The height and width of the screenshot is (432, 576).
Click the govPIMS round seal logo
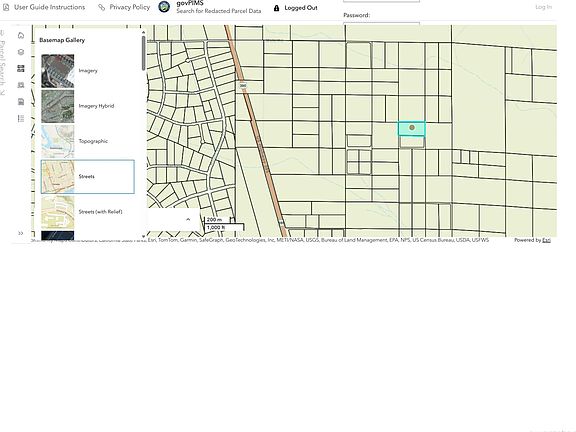pyautogui.click(x=164, y=7)
